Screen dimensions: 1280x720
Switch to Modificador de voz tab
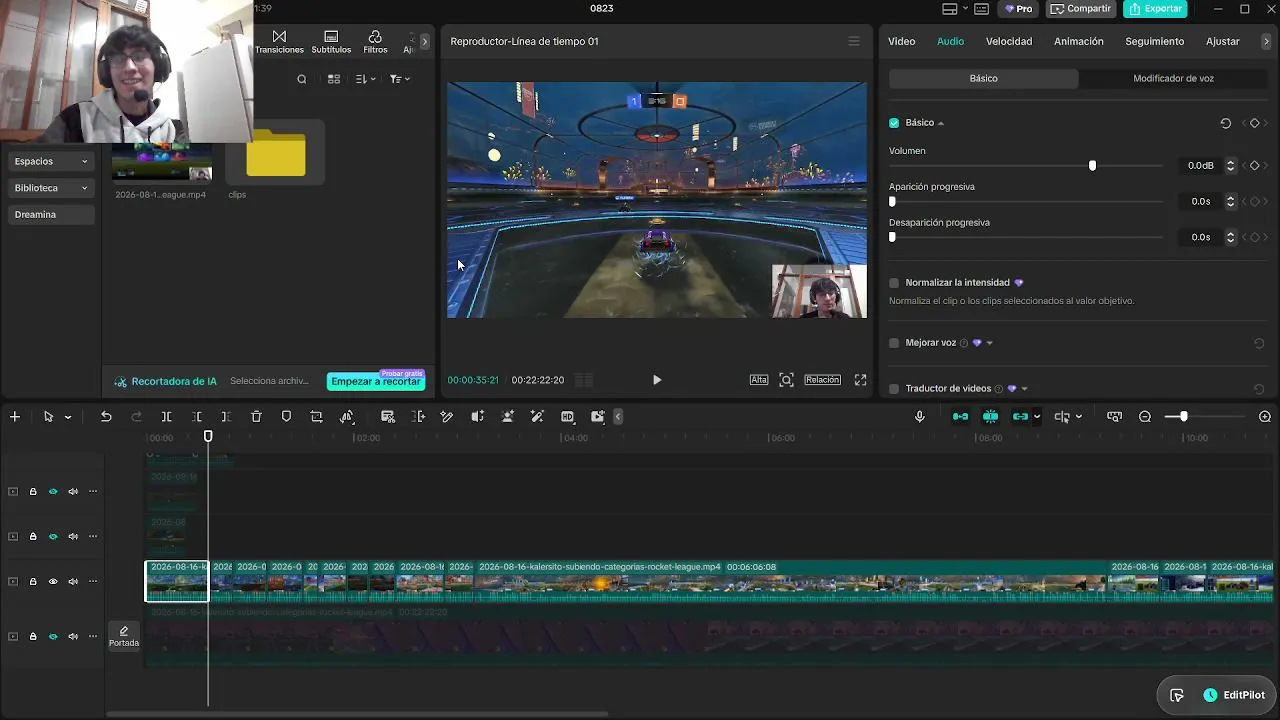click(x=1174, y=78)
